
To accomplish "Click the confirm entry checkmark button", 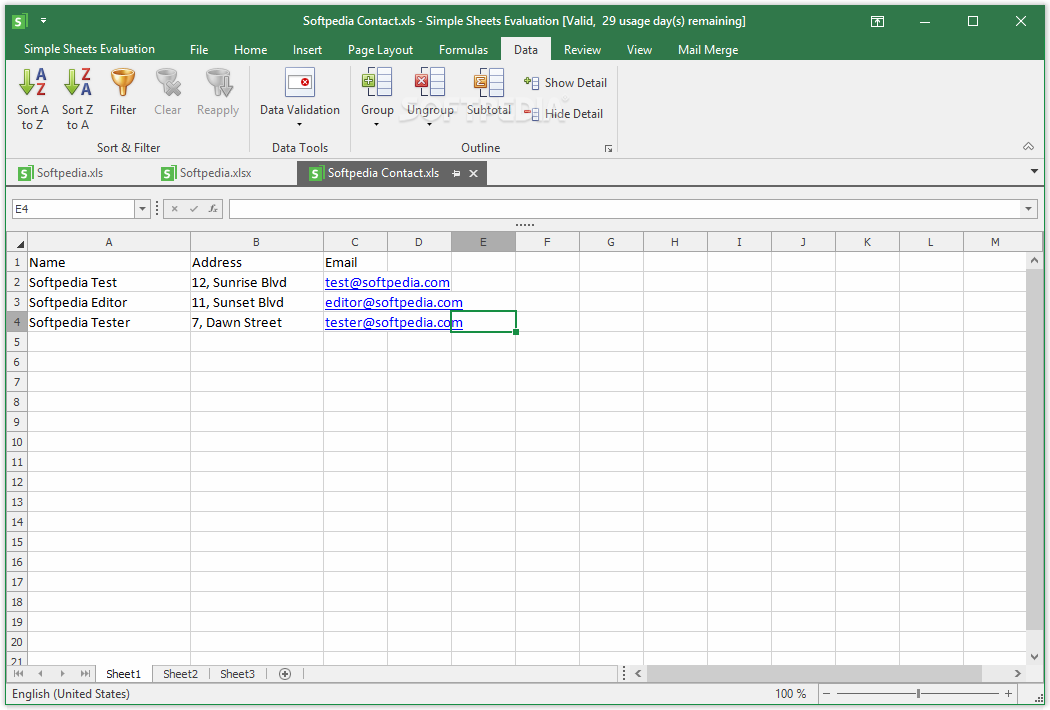I will (194, 209).
